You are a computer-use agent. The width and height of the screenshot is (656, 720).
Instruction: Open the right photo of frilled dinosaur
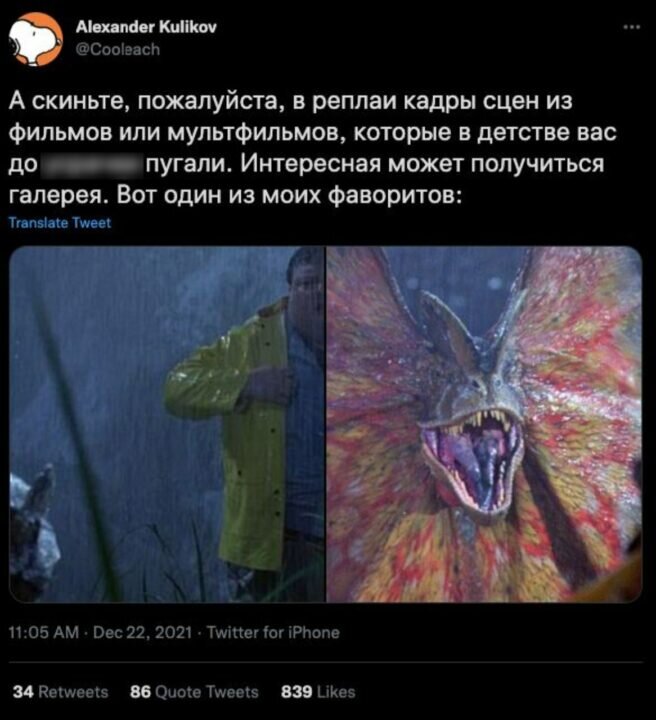click(x=484, y=424)
